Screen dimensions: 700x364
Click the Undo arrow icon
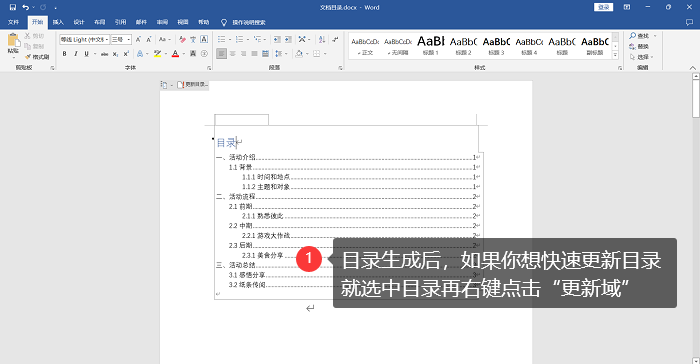tap(25, 7)
